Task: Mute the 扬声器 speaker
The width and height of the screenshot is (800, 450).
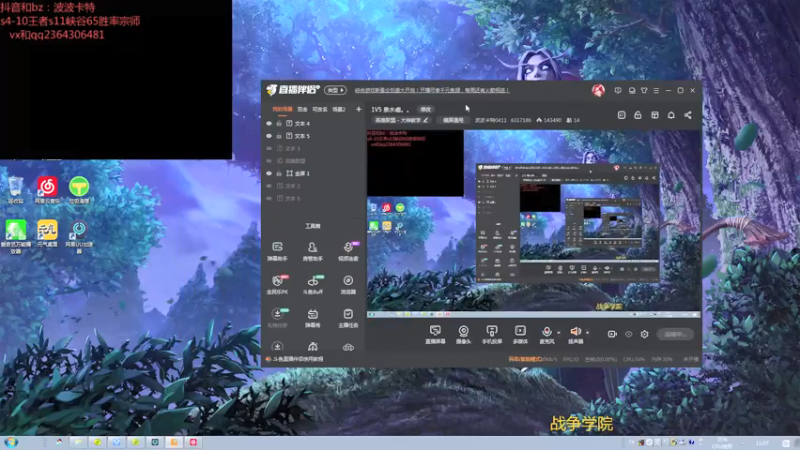Action: click(576, 334)
